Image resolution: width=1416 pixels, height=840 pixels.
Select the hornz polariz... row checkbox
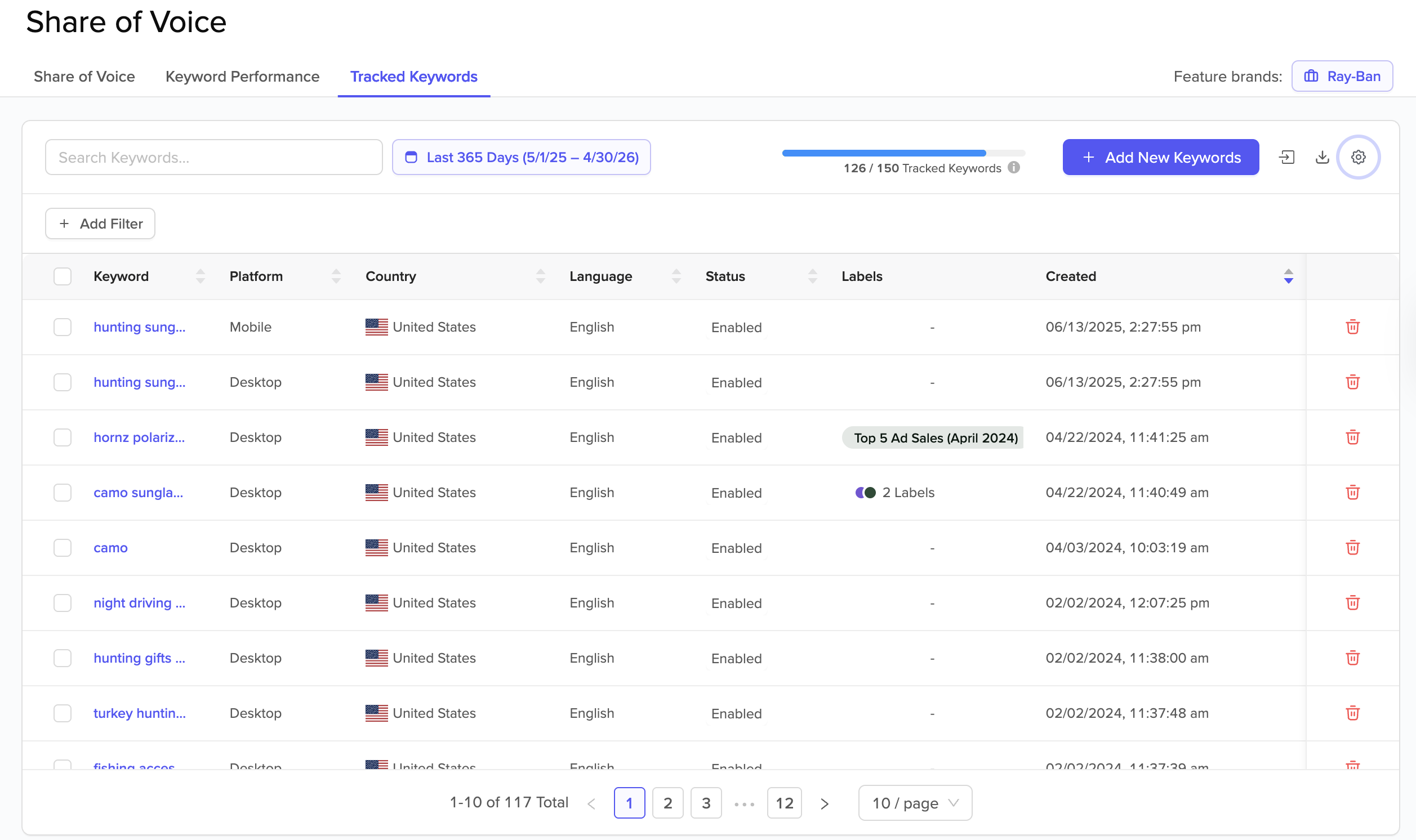(63, 437)
